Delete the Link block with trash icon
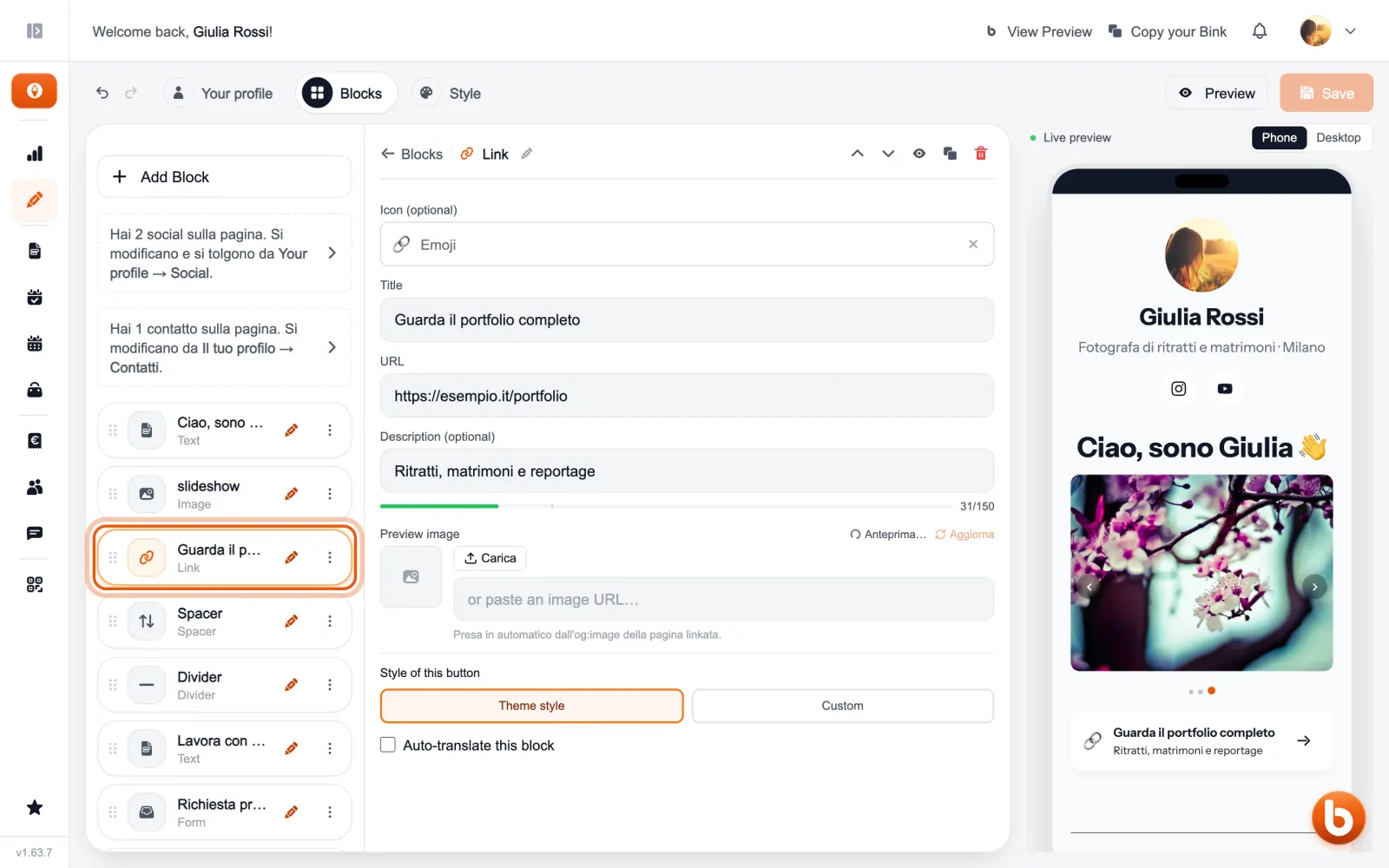This screenshot has height=868, width=1389. click(x=981, y=154)
